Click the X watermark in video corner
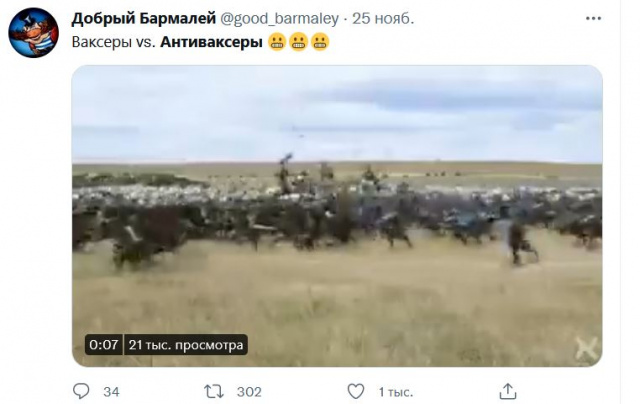 [587, 349]
